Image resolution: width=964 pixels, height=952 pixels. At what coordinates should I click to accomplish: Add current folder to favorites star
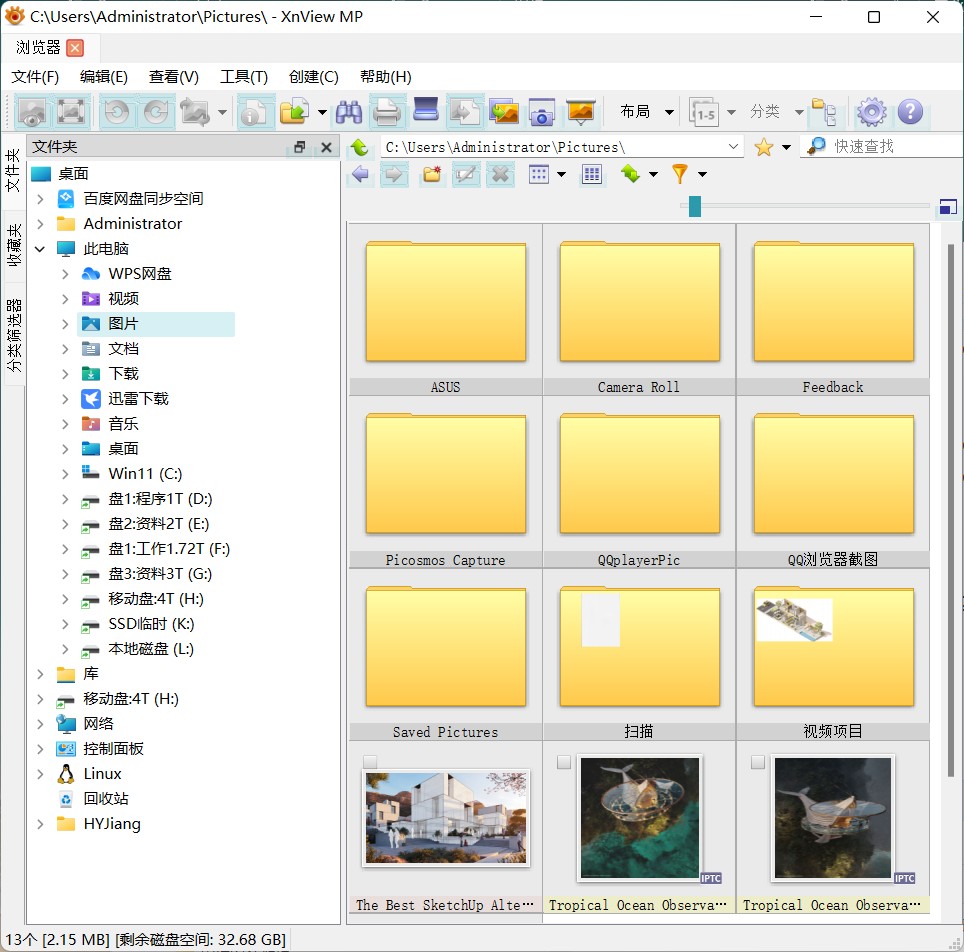click(x=764, y=148)
